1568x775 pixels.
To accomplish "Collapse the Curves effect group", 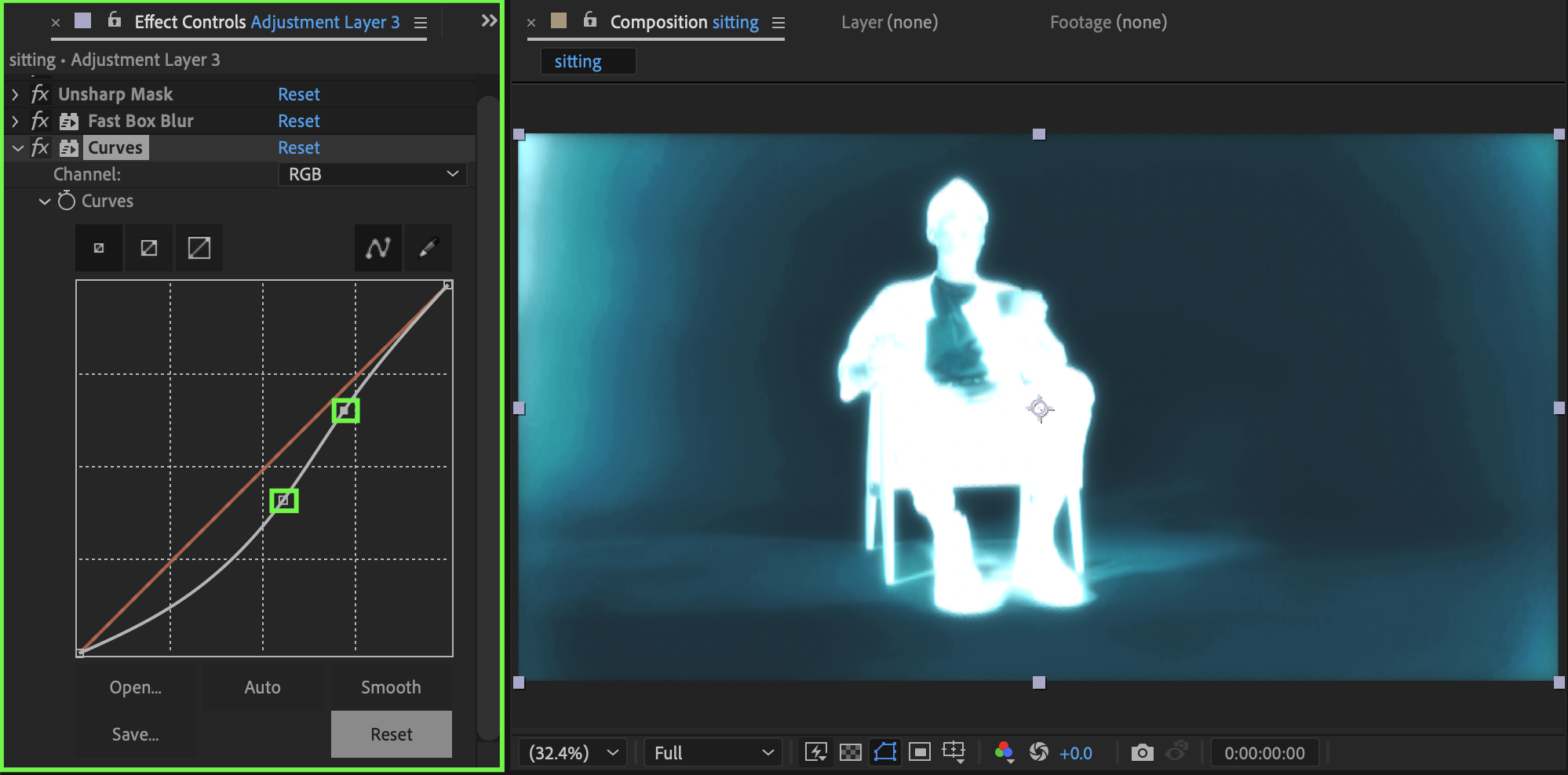I will [17, 147].
